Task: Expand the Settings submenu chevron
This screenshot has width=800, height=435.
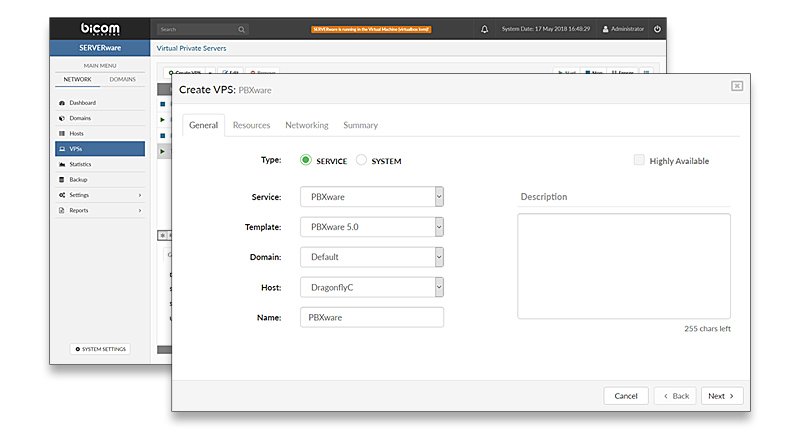Action: tap(140, 195)
